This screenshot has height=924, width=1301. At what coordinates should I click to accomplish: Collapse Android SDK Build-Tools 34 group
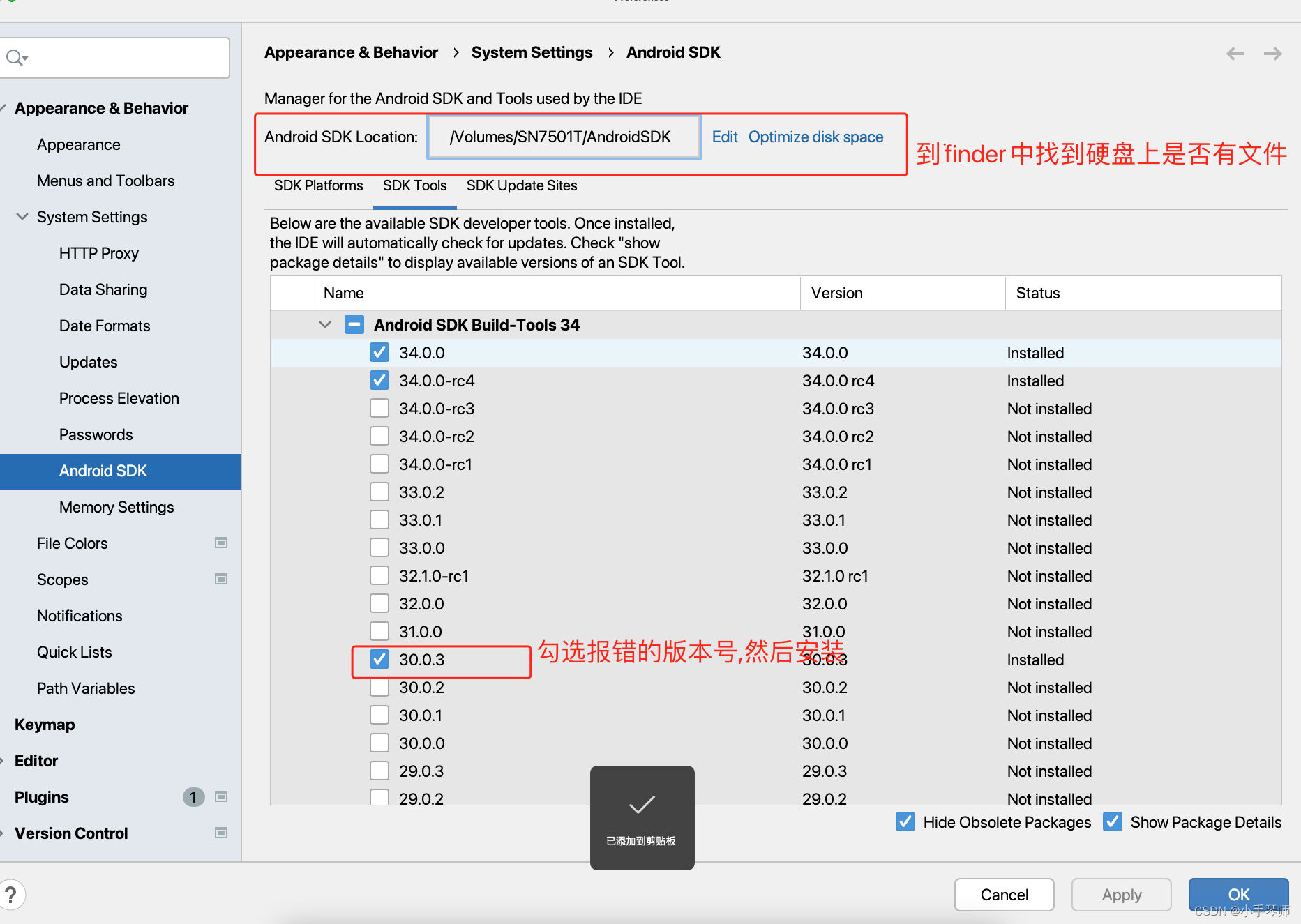click(325, 324)
